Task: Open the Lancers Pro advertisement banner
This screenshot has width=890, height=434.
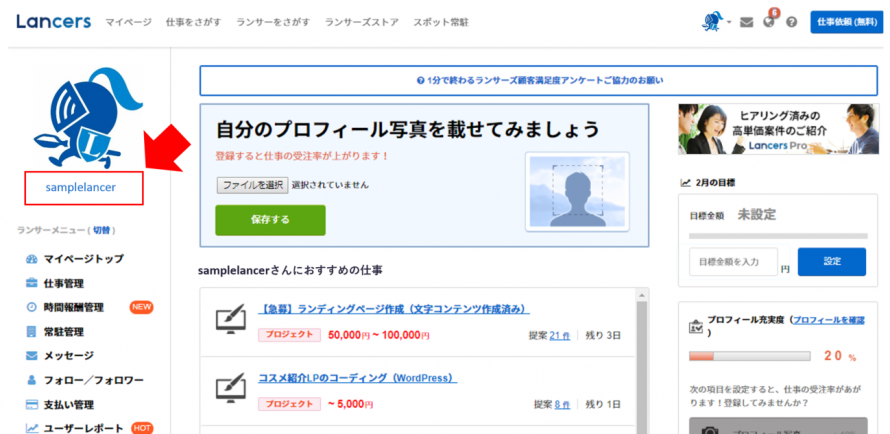Action: (x=778, y=129)
